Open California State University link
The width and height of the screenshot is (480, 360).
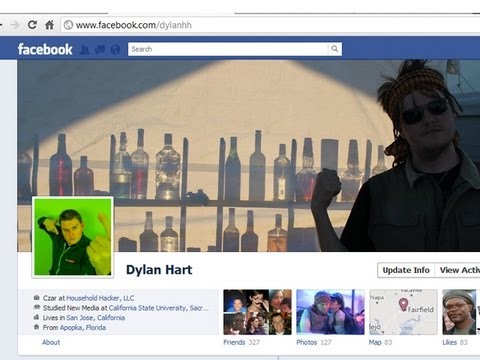tap(158, 308)
